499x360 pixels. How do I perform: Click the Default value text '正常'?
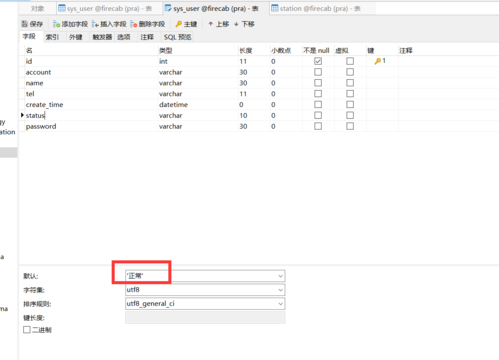pyautogui.click(x=135, y=276)
